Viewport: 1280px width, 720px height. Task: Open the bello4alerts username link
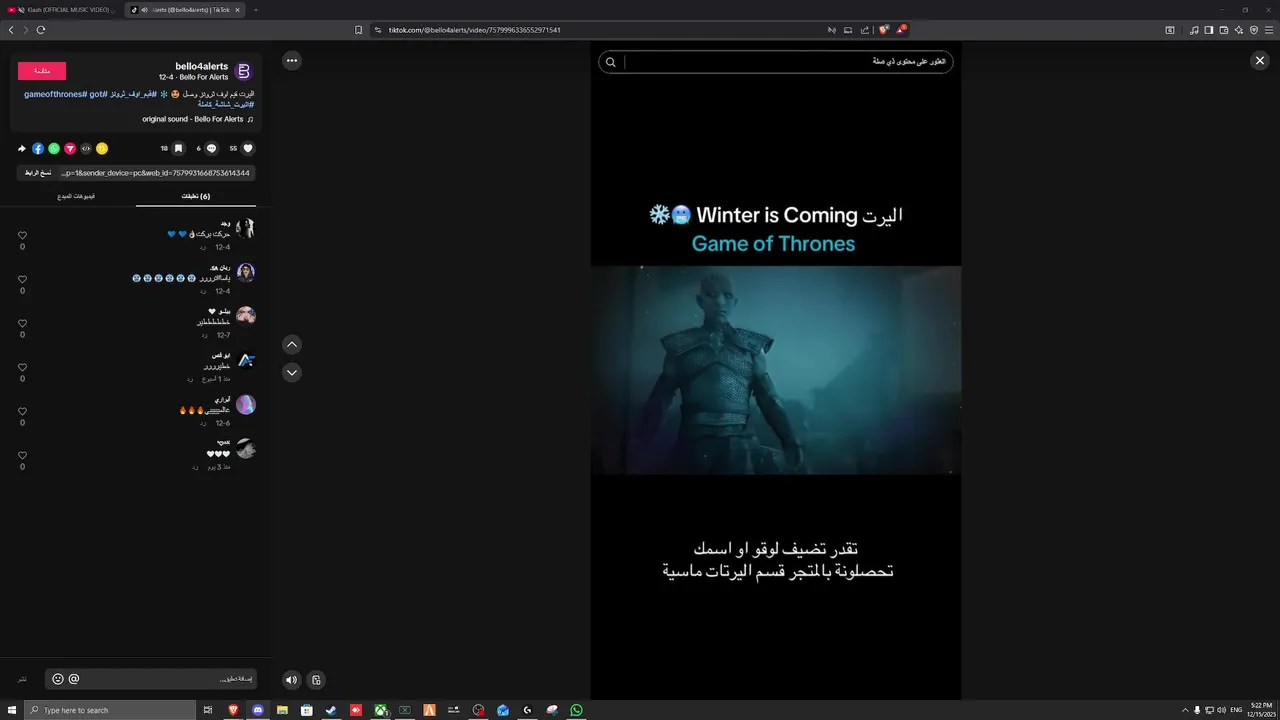click(x=201, y=66)
